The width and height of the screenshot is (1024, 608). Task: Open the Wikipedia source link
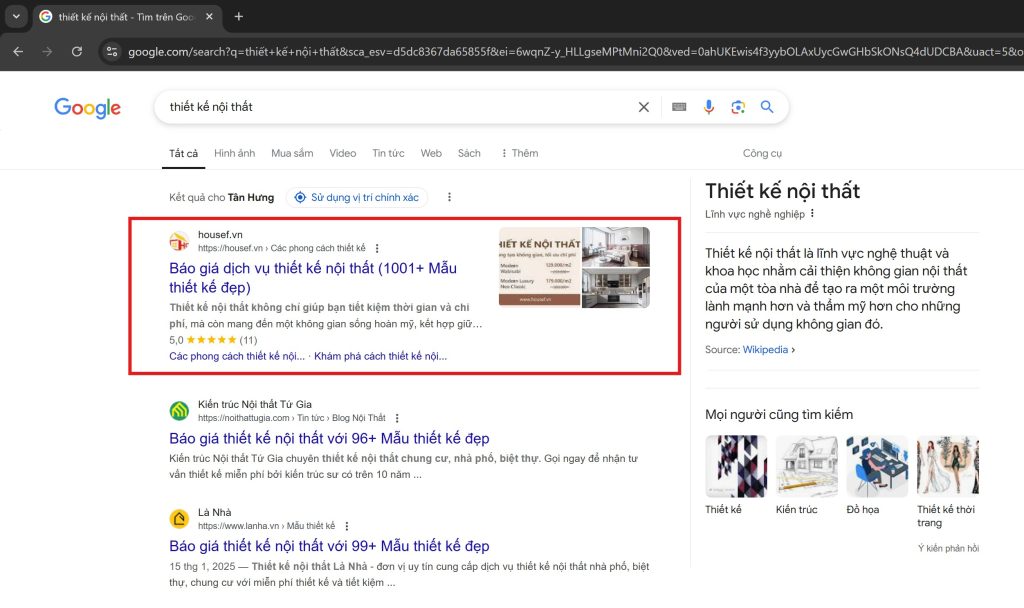click(x=765, y=350)
